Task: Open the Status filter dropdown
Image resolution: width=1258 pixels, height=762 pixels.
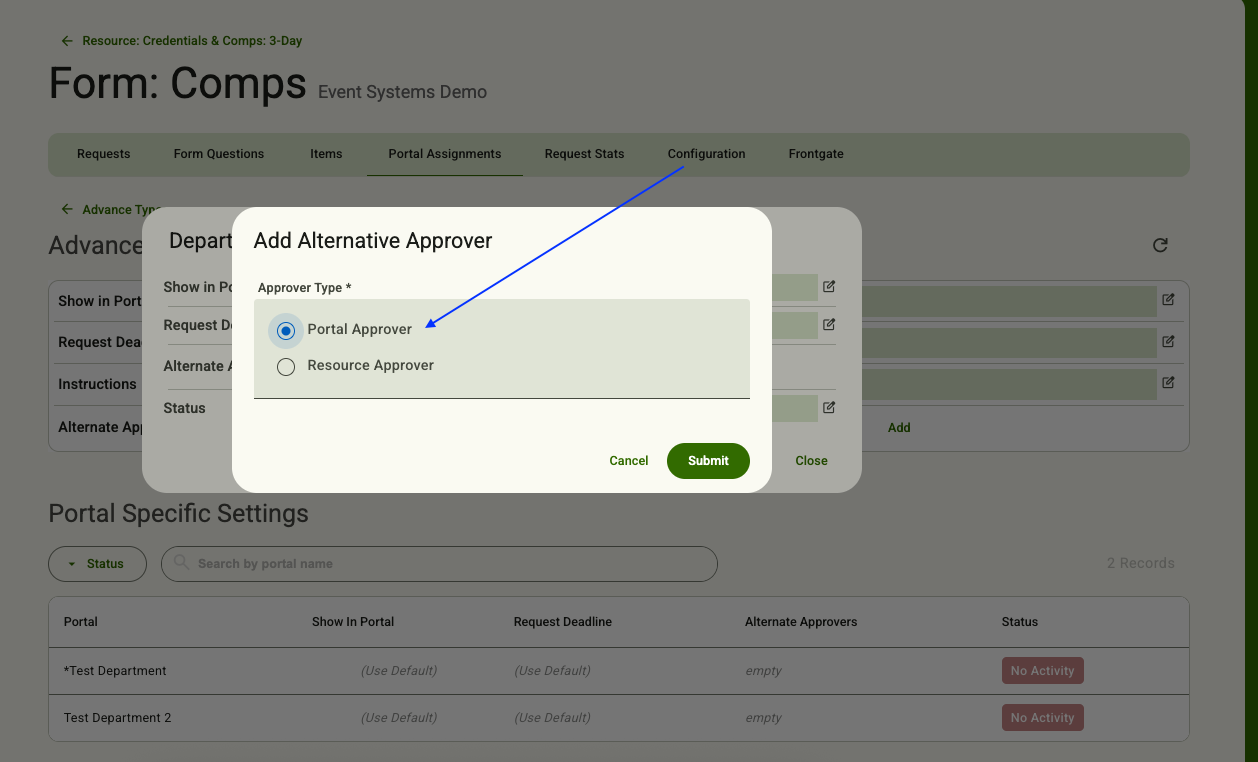Action: tap(97, 564)
